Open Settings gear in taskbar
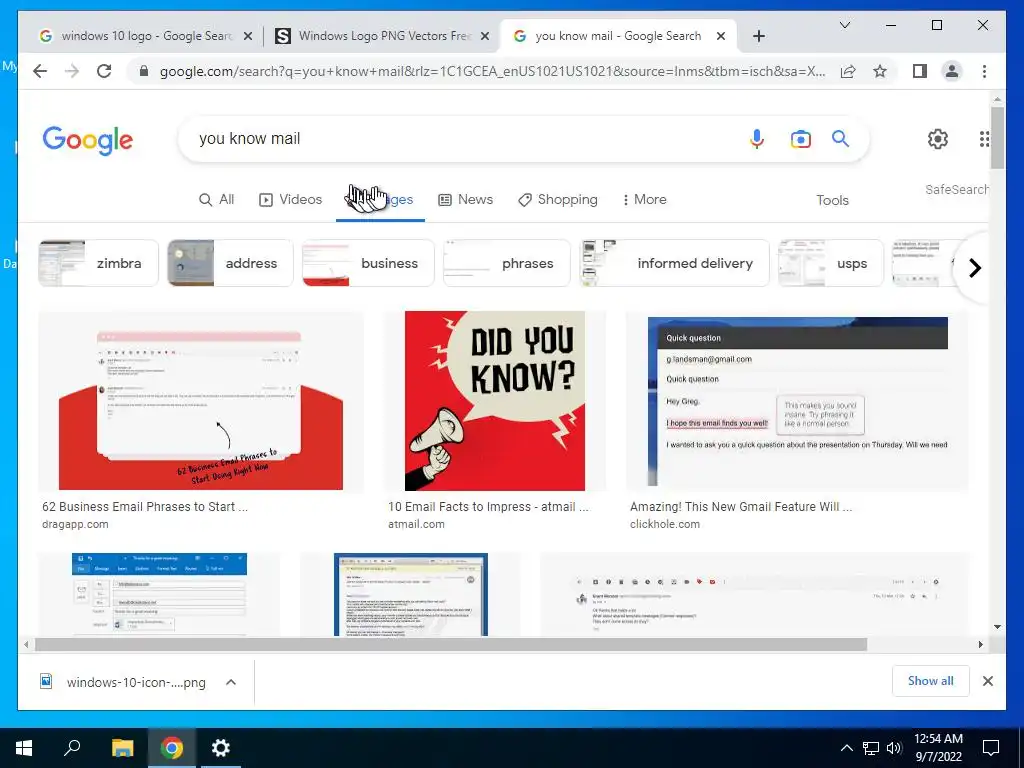 click(x=221, y=748)
